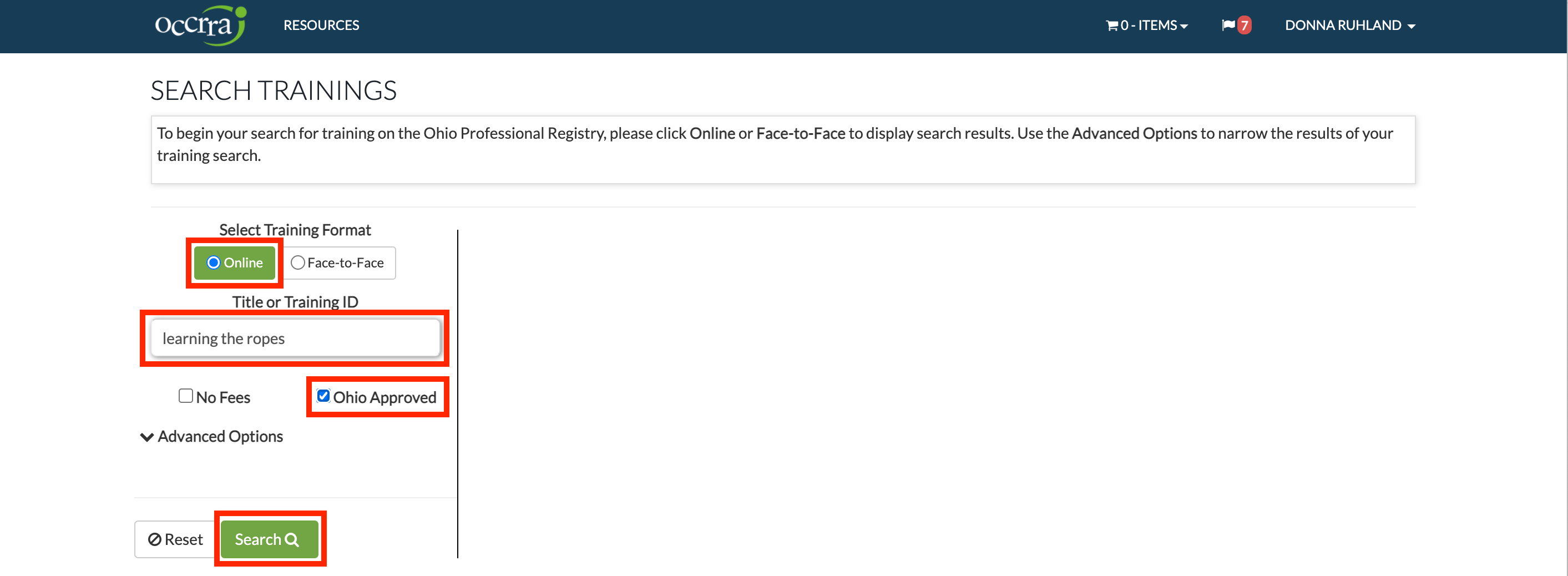Open the RESOURCES menu
Image resolution: width=1568 pixels, height=576 pixels.
321,25
